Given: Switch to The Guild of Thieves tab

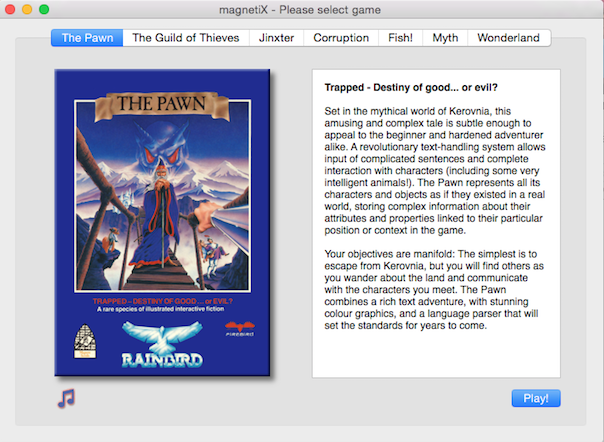Looking at the screenshot, I should [x=186, y=38].
